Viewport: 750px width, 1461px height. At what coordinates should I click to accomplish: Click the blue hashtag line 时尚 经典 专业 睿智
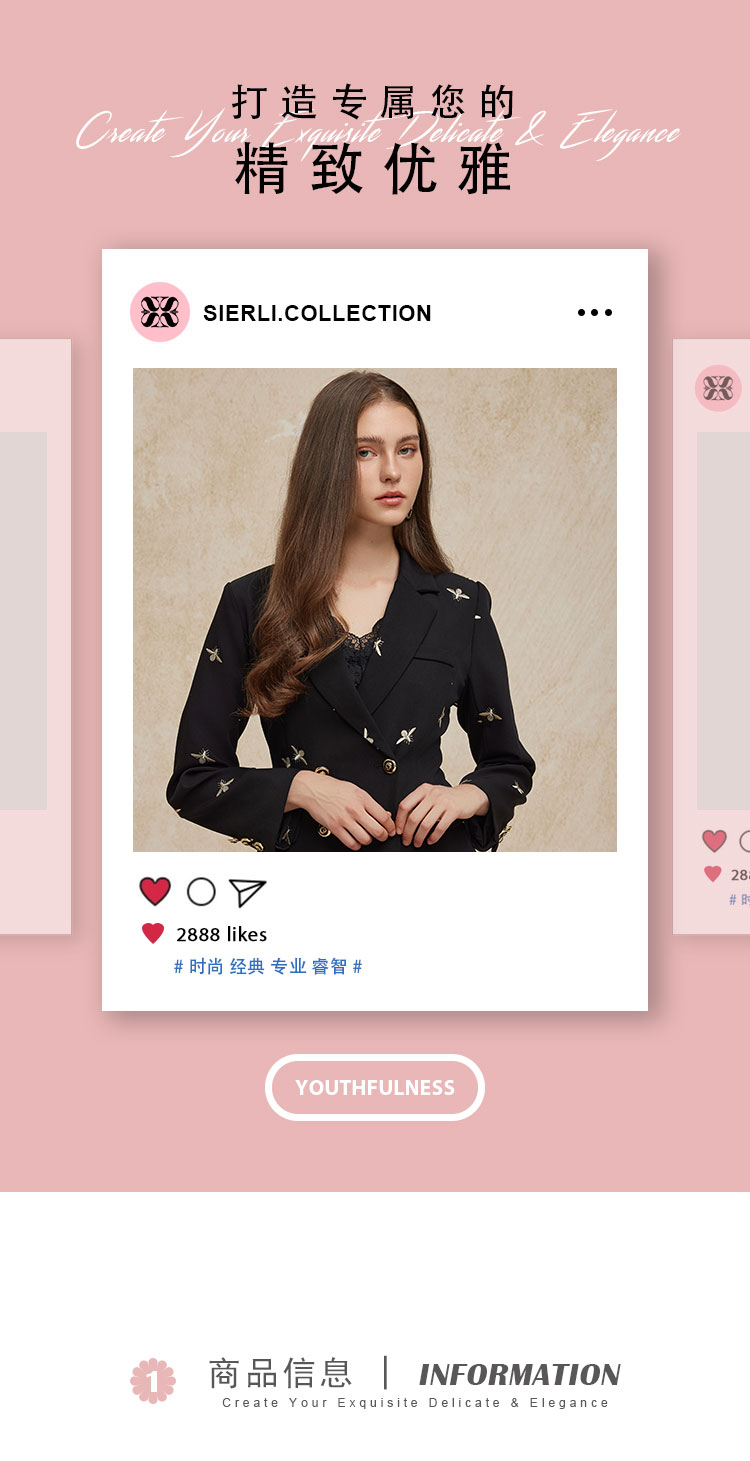pos(268,967)
